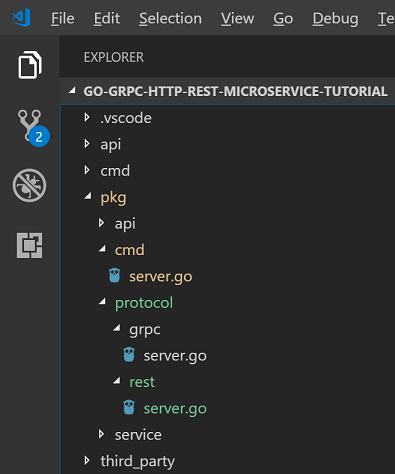395x474 pixels.
Task: Expand the .vscode folder arrow
Action: pyautogui.click(x=87, y=117)
